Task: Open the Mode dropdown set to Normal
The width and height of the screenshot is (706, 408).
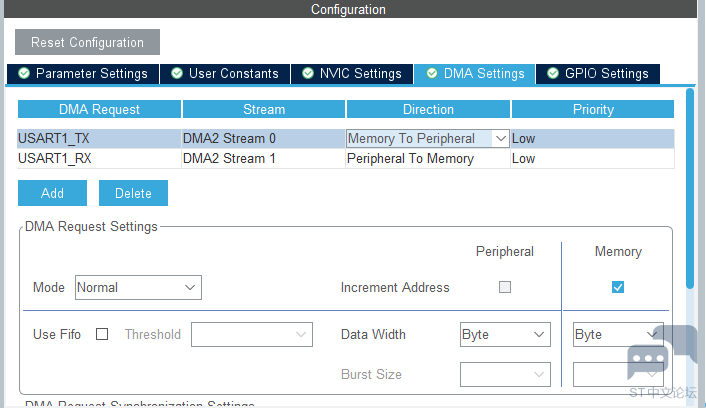Action: (x=138, y=287)
